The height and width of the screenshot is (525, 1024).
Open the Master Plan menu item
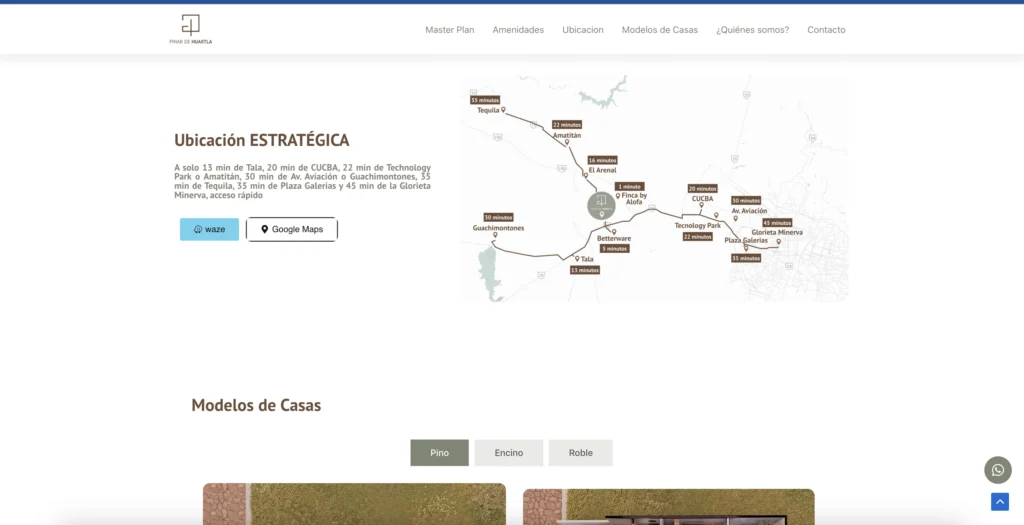(449, 30)
